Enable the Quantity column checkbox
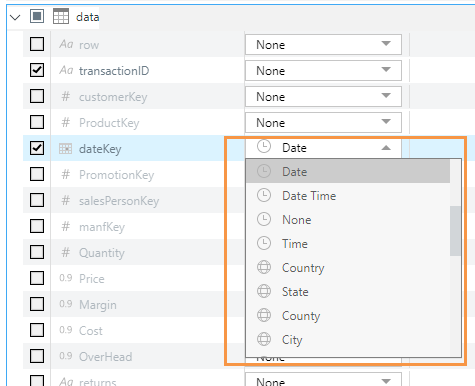This screenshot has height=386, width=475. coord(37,252)
